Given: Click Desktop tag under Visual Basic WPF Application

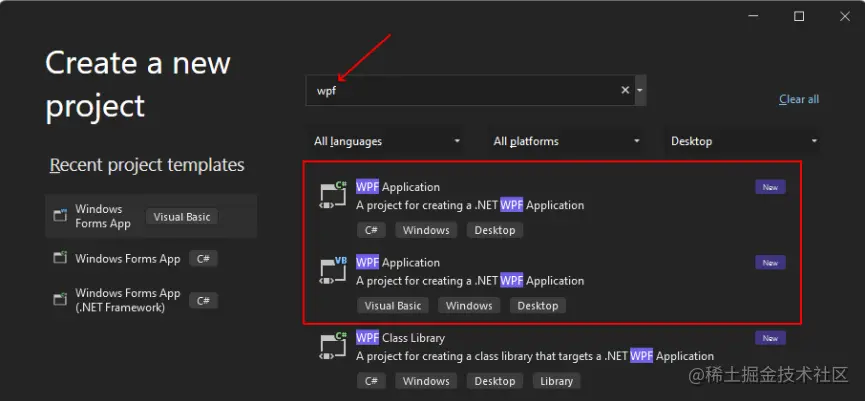Looking at the screenshot, I should point(538,306).
